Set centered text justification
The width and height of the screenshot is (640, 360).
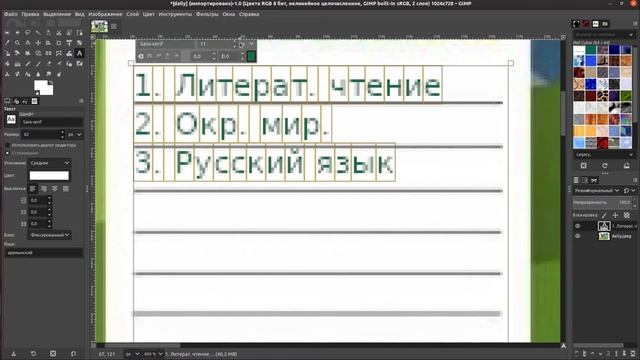coord(54,189)
